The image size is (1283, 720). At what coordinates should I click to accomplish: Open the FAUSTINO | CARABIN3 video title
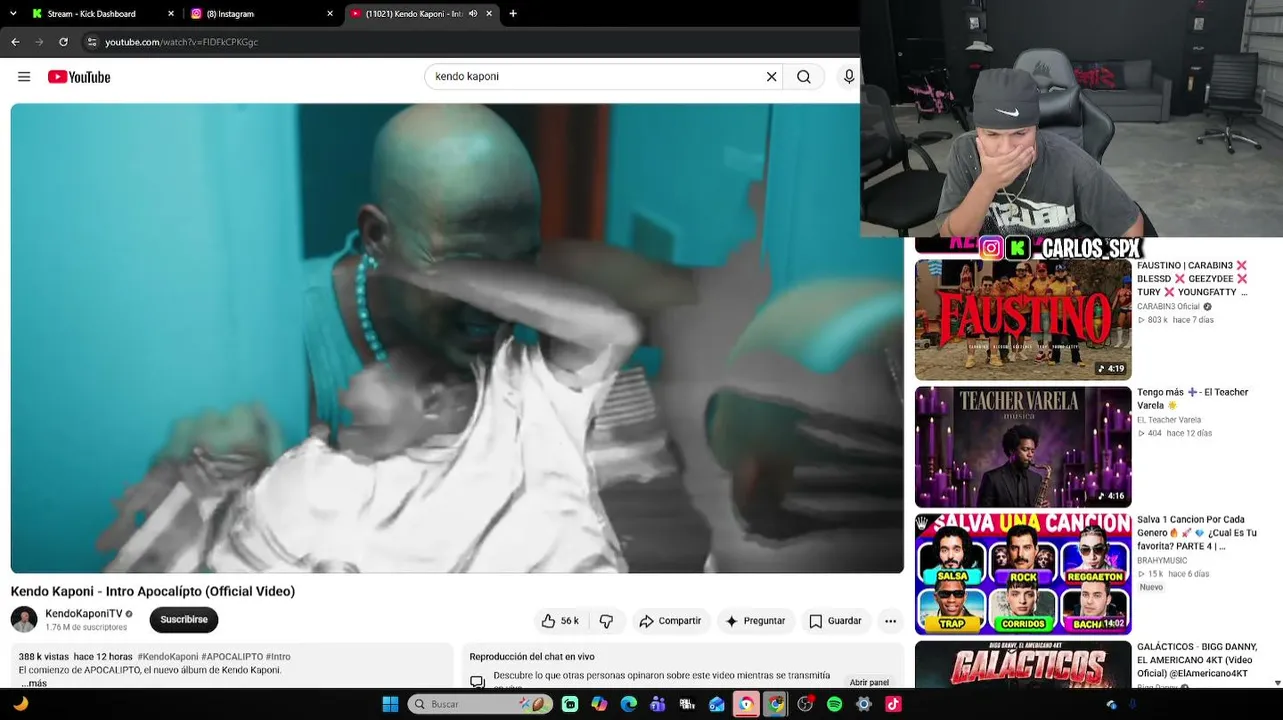point(1192,279)
